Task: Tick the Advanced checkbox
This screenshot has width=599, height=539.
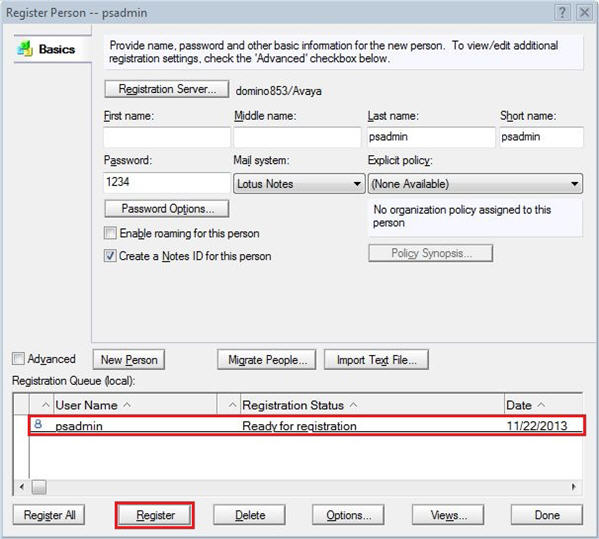Action: coord(18,359)
